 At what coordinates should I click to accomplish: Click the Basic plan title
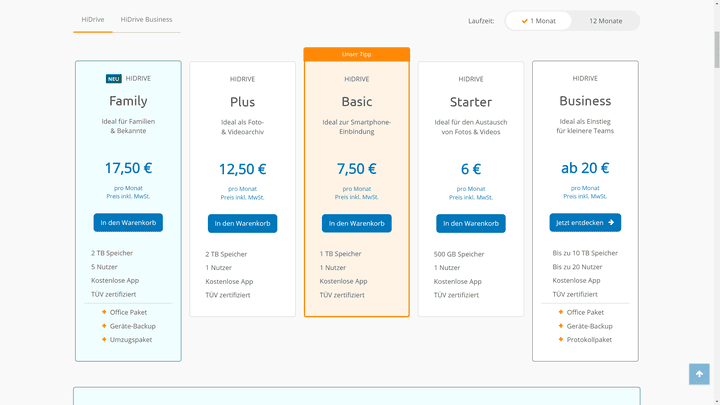coord(357,101)
